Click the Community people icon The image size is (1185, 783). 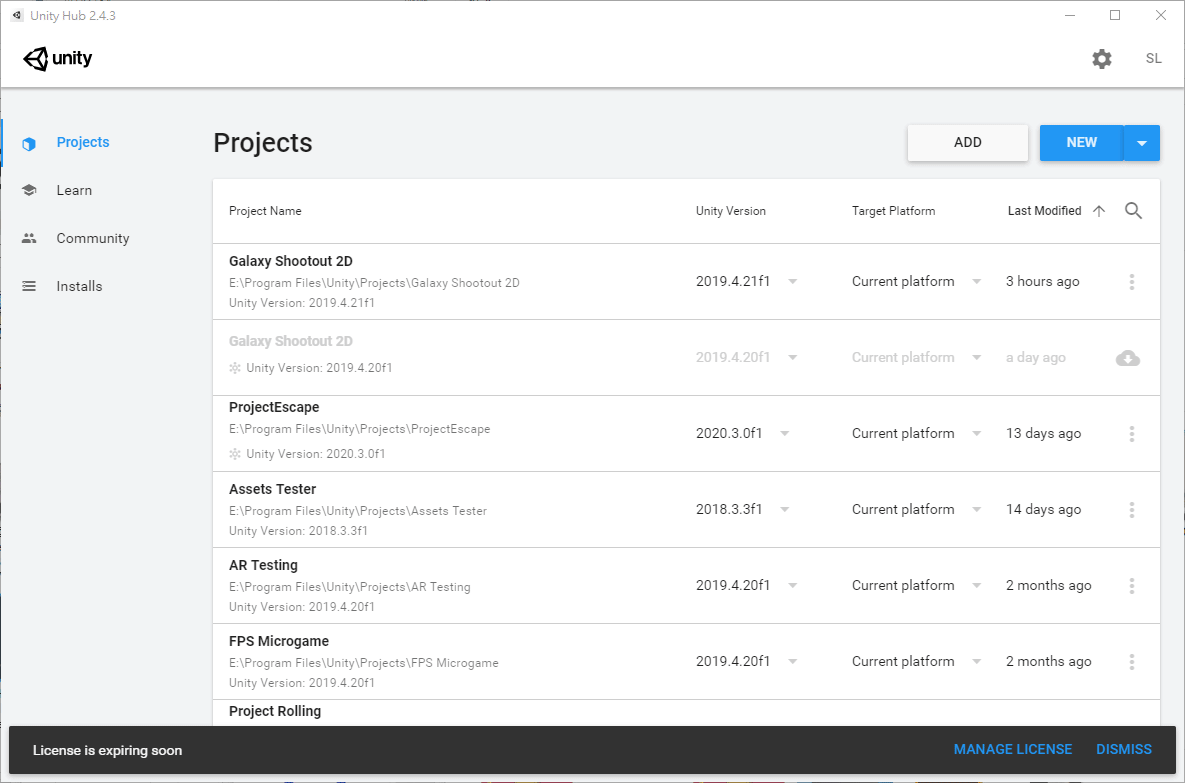click(x=29, y=238)
